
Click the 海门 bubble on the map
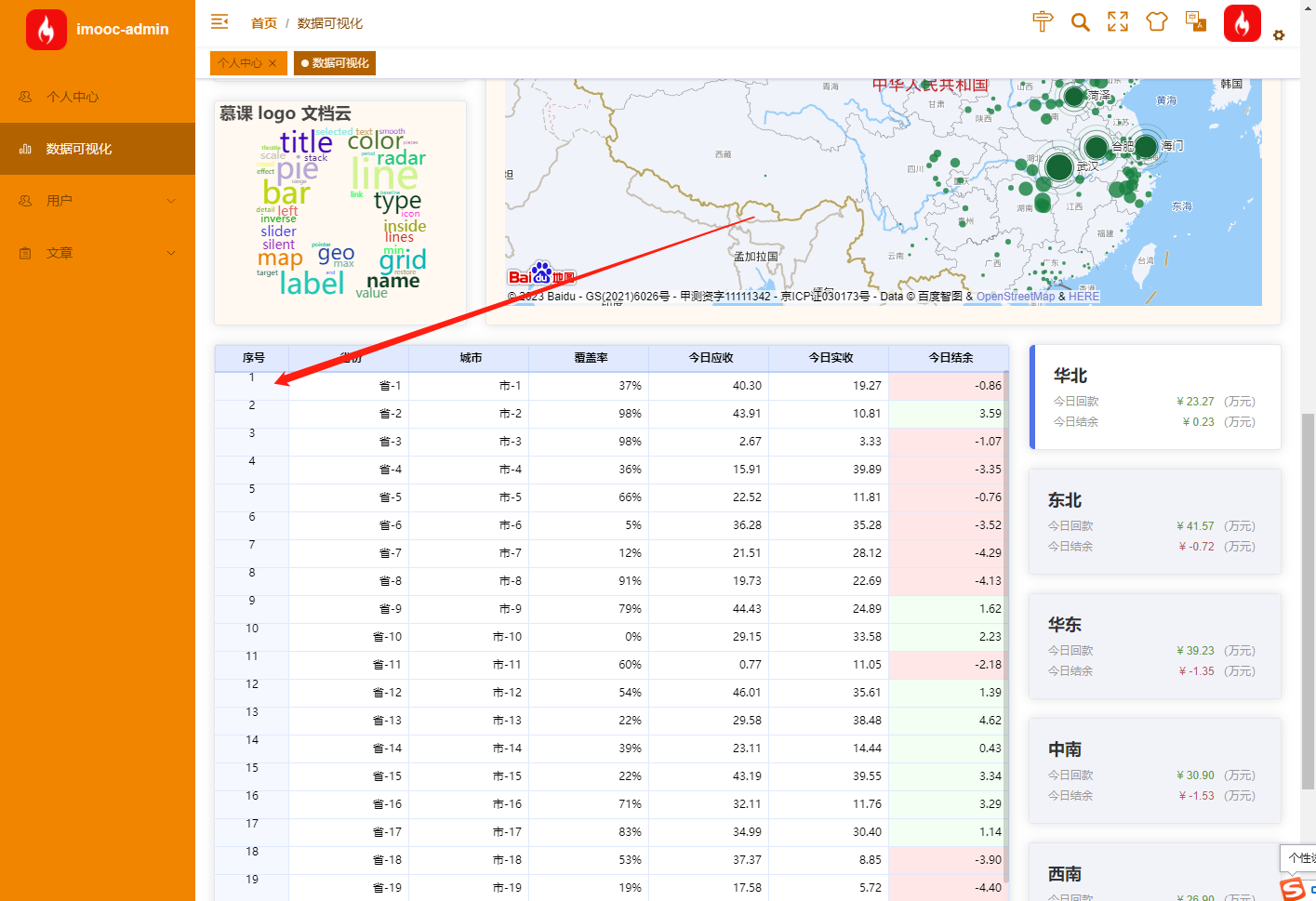pos(1146,146)
